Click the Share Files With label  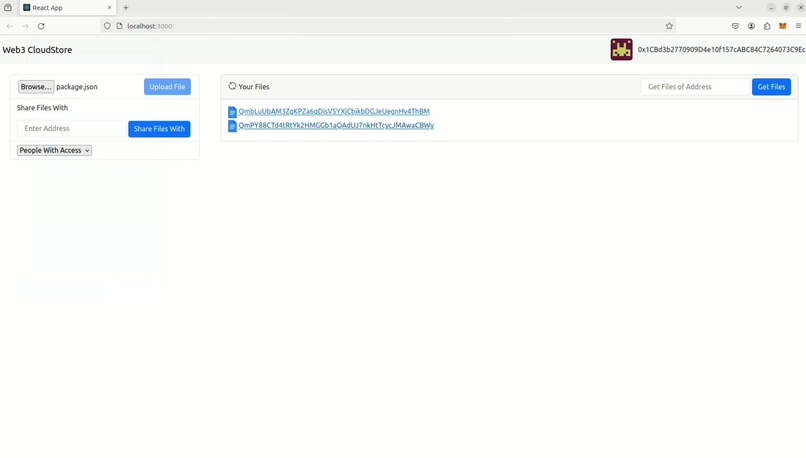pos(42,108)
